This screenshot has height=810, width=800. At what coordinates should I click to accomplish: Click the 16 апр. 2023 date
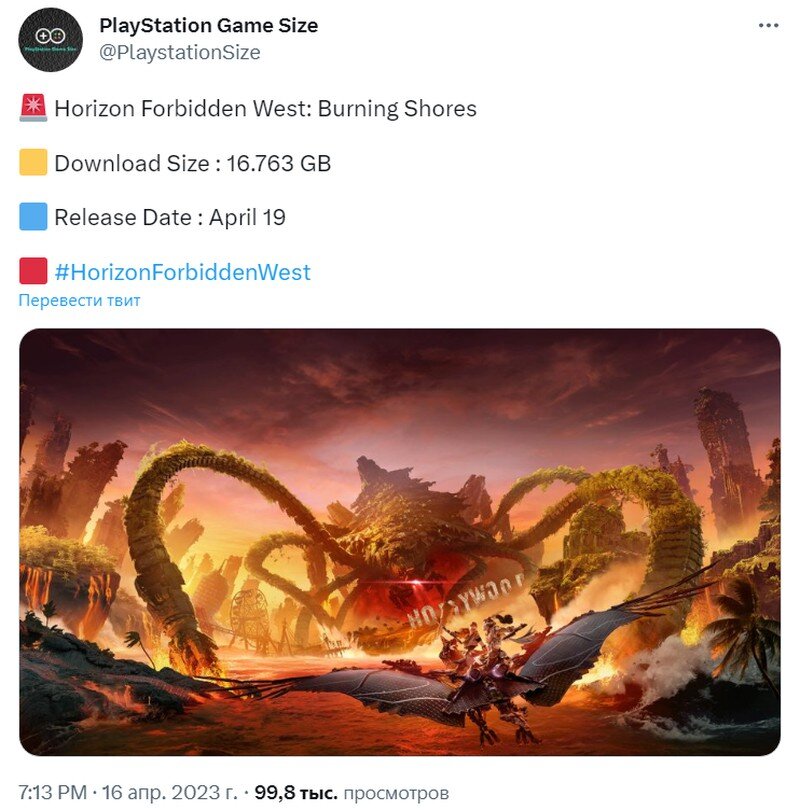pos(169,792)
